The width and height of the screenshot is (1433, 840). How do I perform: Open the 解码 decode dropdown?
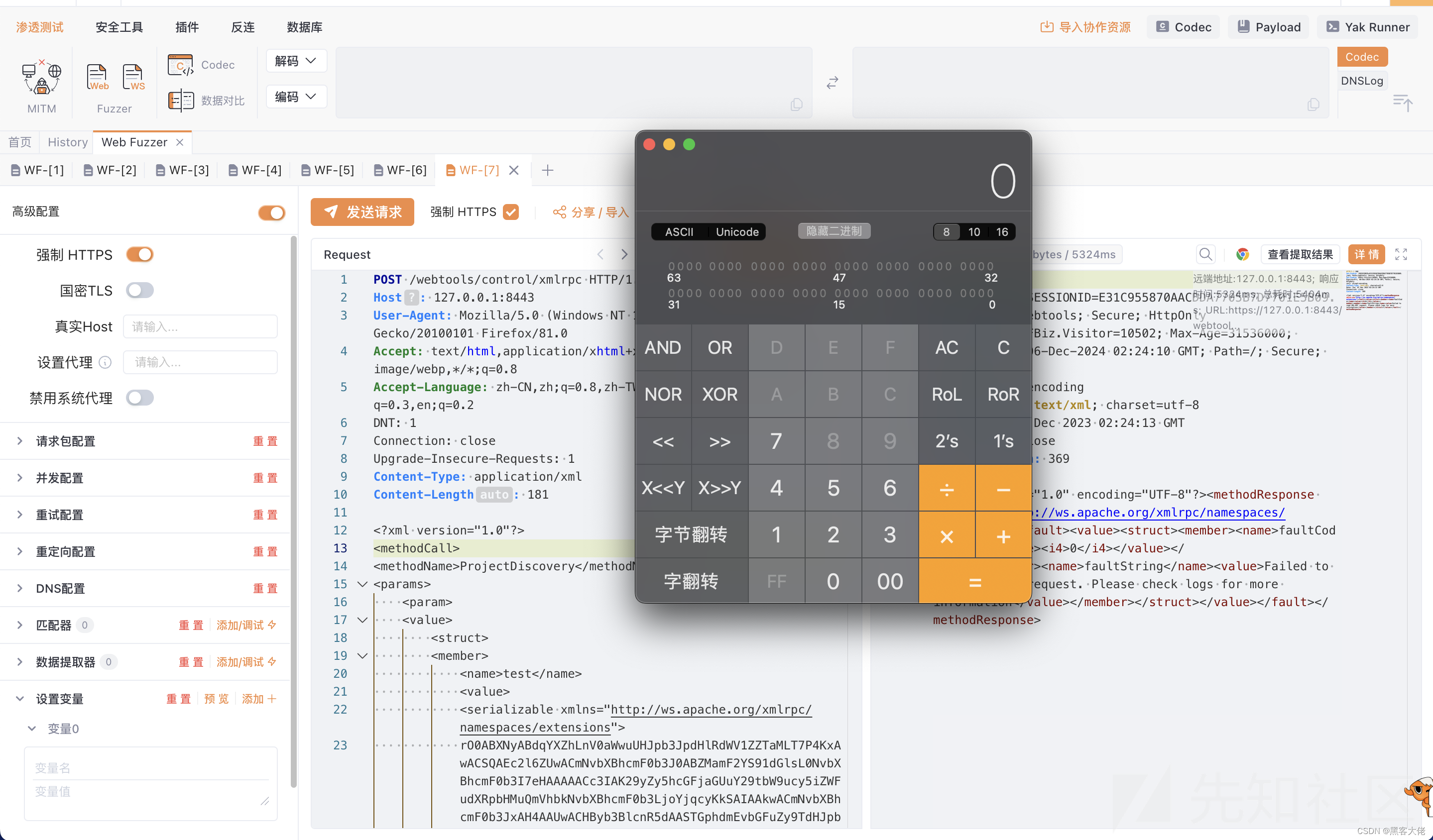pyautogui.click(x=296, y=60)
